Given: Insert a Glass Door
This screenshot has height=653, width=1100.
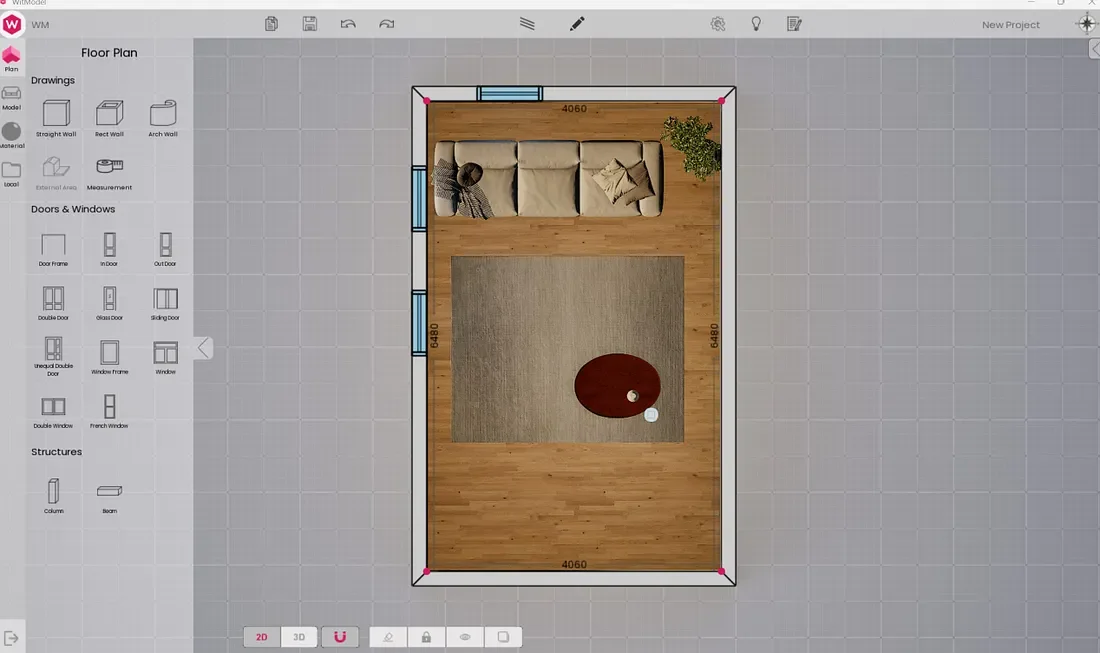Looking at the screenshot, I should click(x=109, y=303).
